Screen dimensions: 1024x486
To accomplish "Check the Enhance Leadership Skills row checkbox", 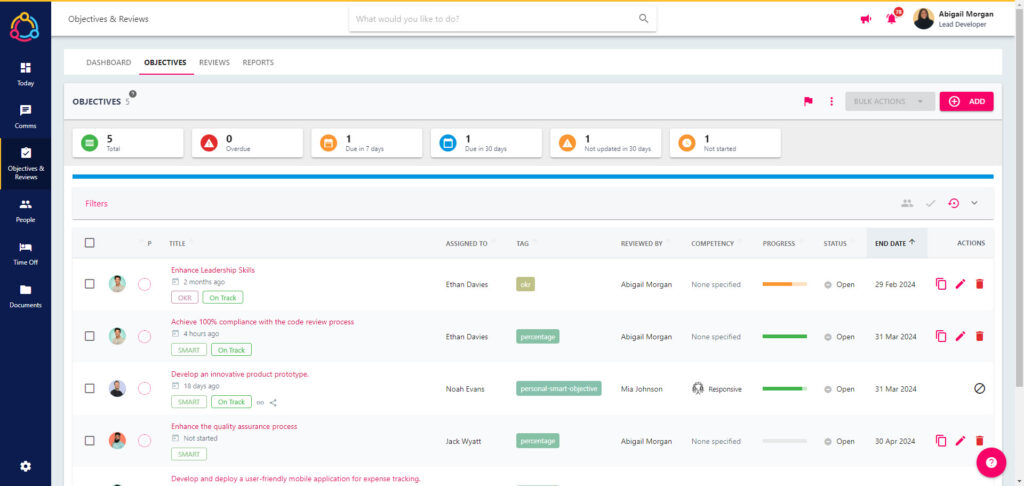I will coord(89,284).
